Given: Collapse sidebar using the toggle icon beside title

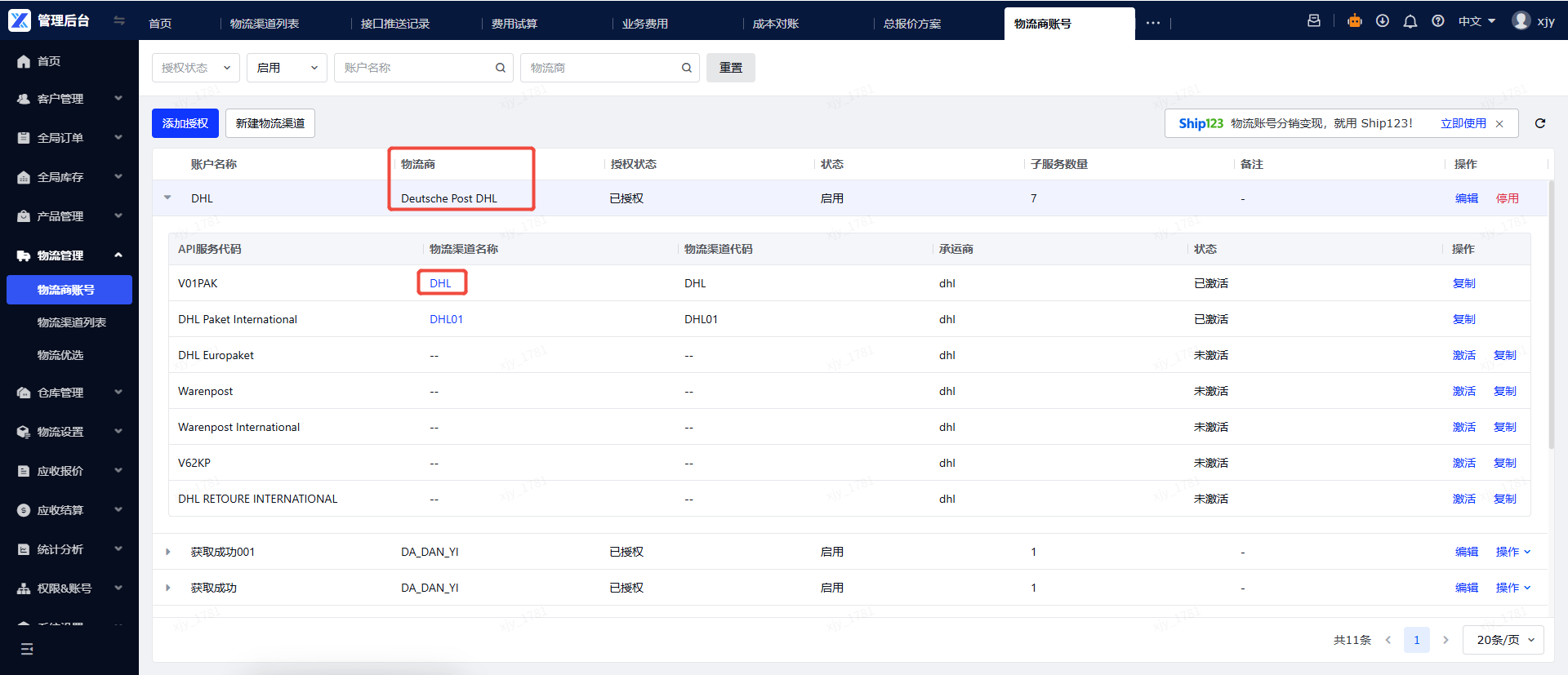Looking at the screenshot, I should point(119,20).
